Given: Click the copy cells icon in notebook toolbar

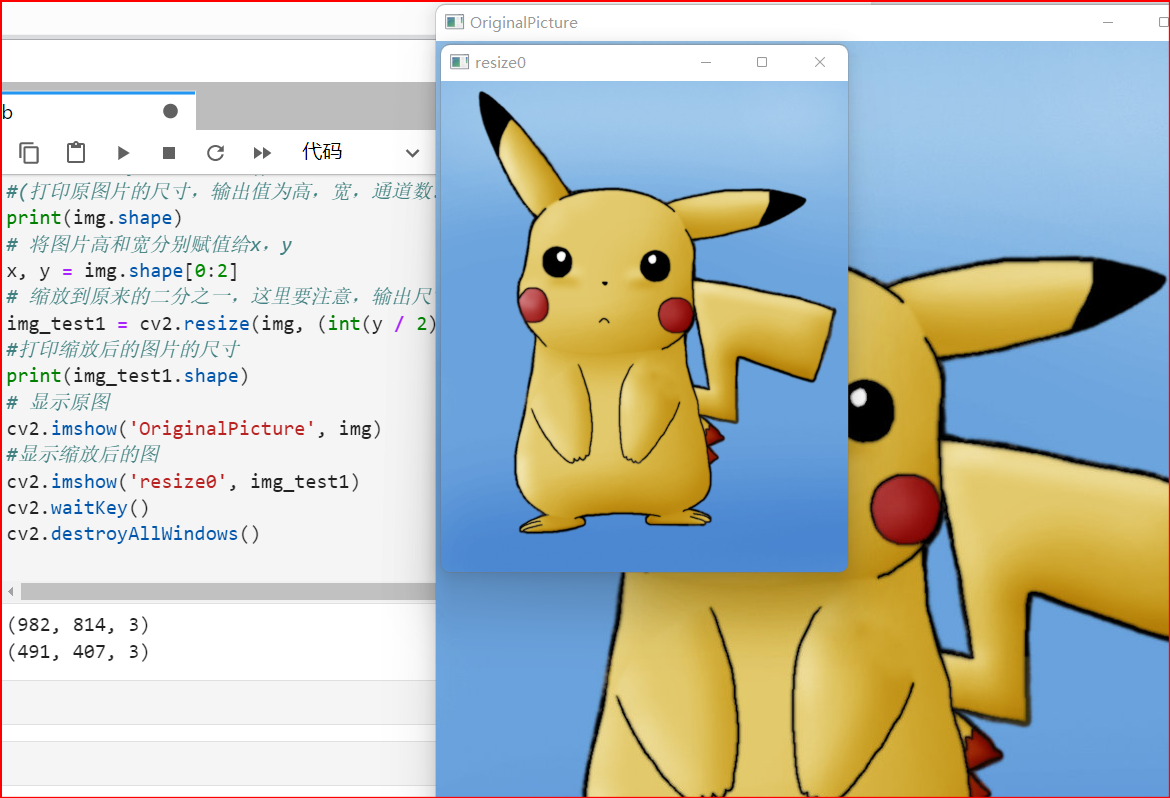Looking at the screenshot, I should coord(28,152).
